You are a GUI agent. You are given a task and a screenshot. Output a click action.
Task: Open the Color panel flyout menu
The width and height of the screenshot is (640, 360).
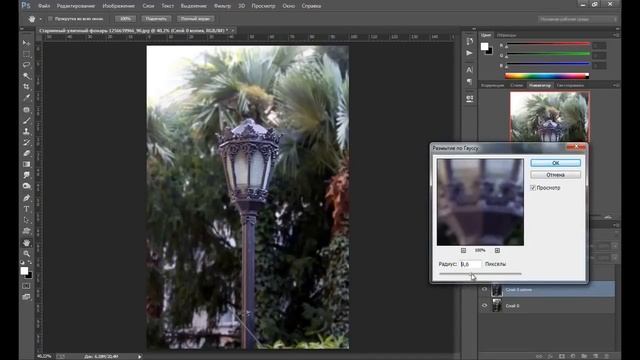coord(616,35)
